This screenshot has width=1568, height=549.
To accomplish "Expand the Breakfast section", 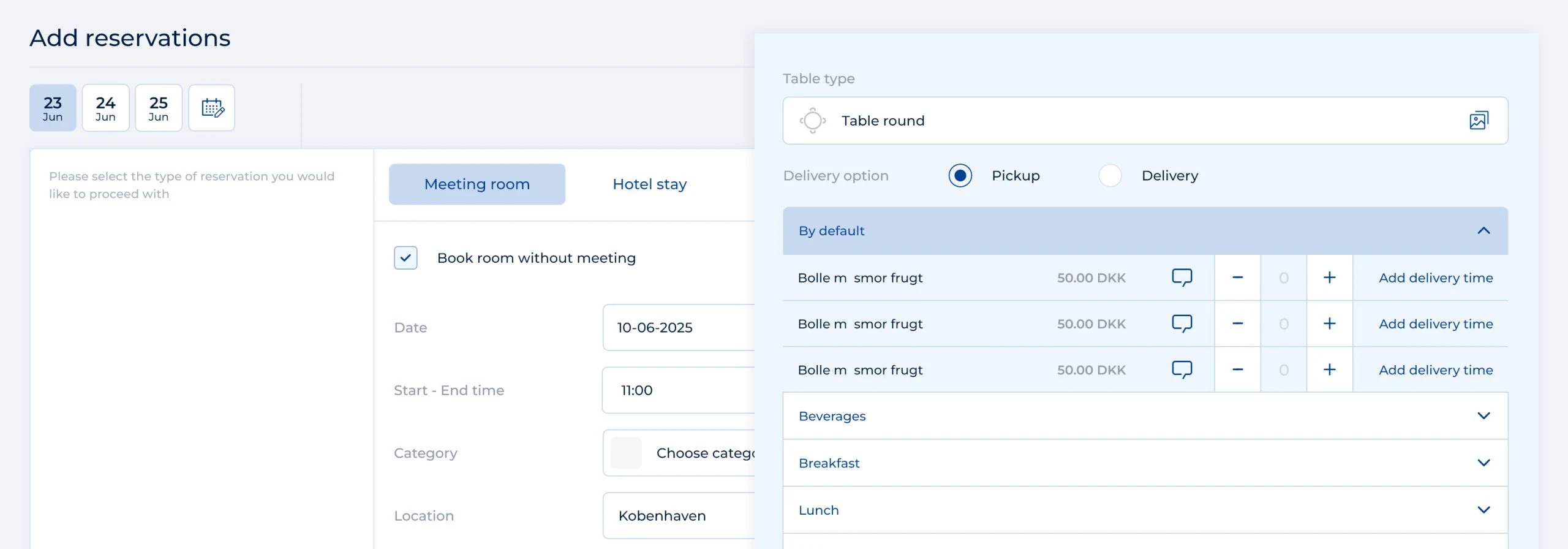I will coord(1145,463).
